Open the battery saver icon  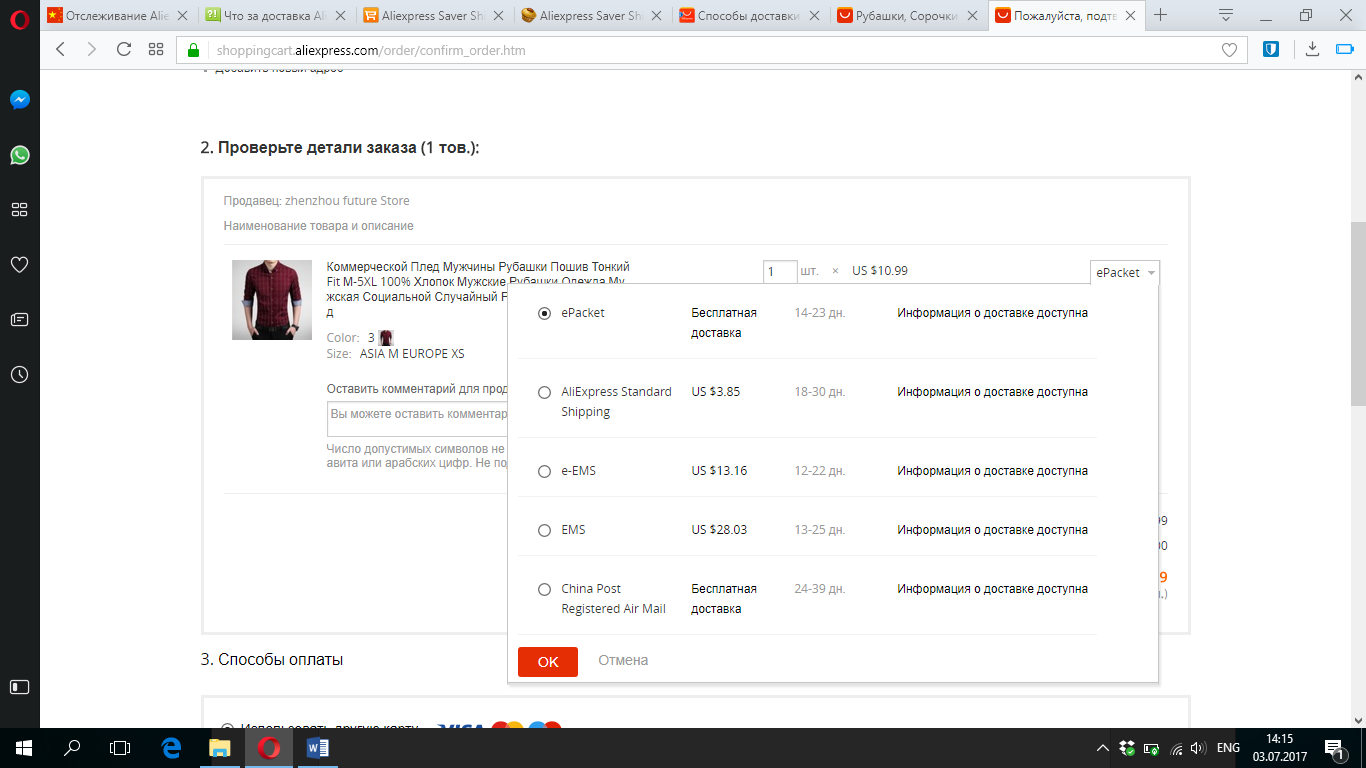pos(1345,49)
